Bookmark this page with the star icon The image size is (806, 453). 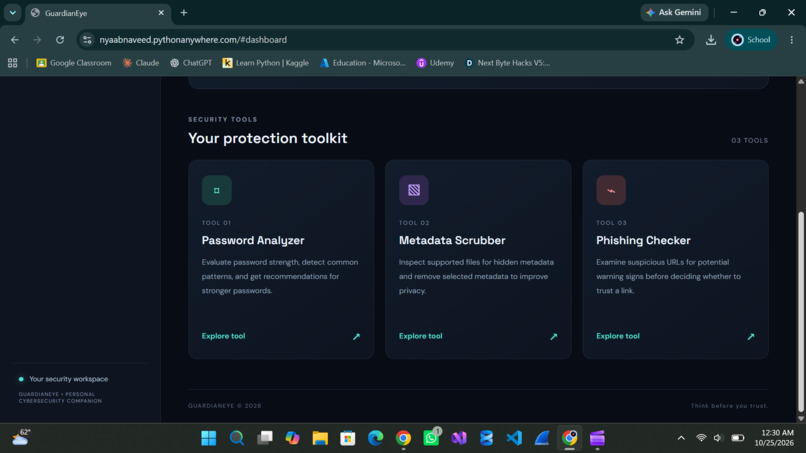tap(680, 40)
